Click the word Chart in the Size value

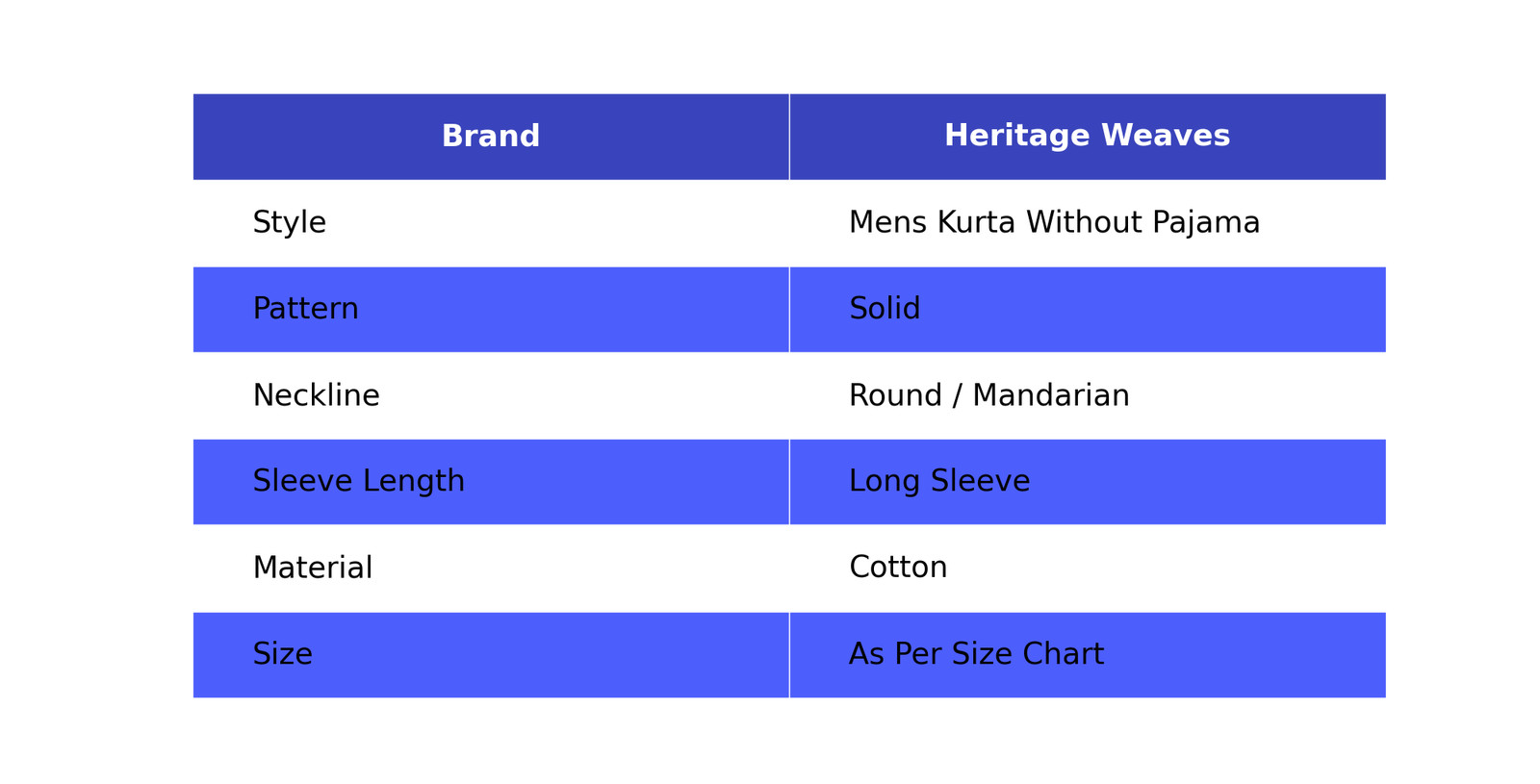click(1063, 654)
